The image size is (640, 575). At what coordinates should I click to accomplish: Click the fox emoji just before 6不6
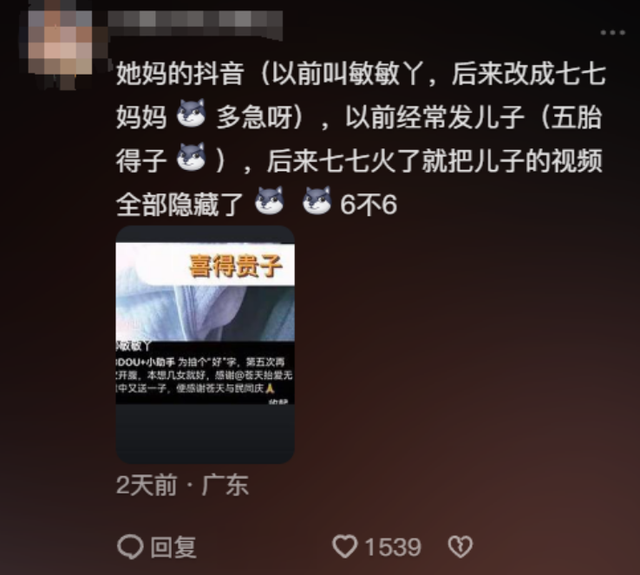click(317, 200)
